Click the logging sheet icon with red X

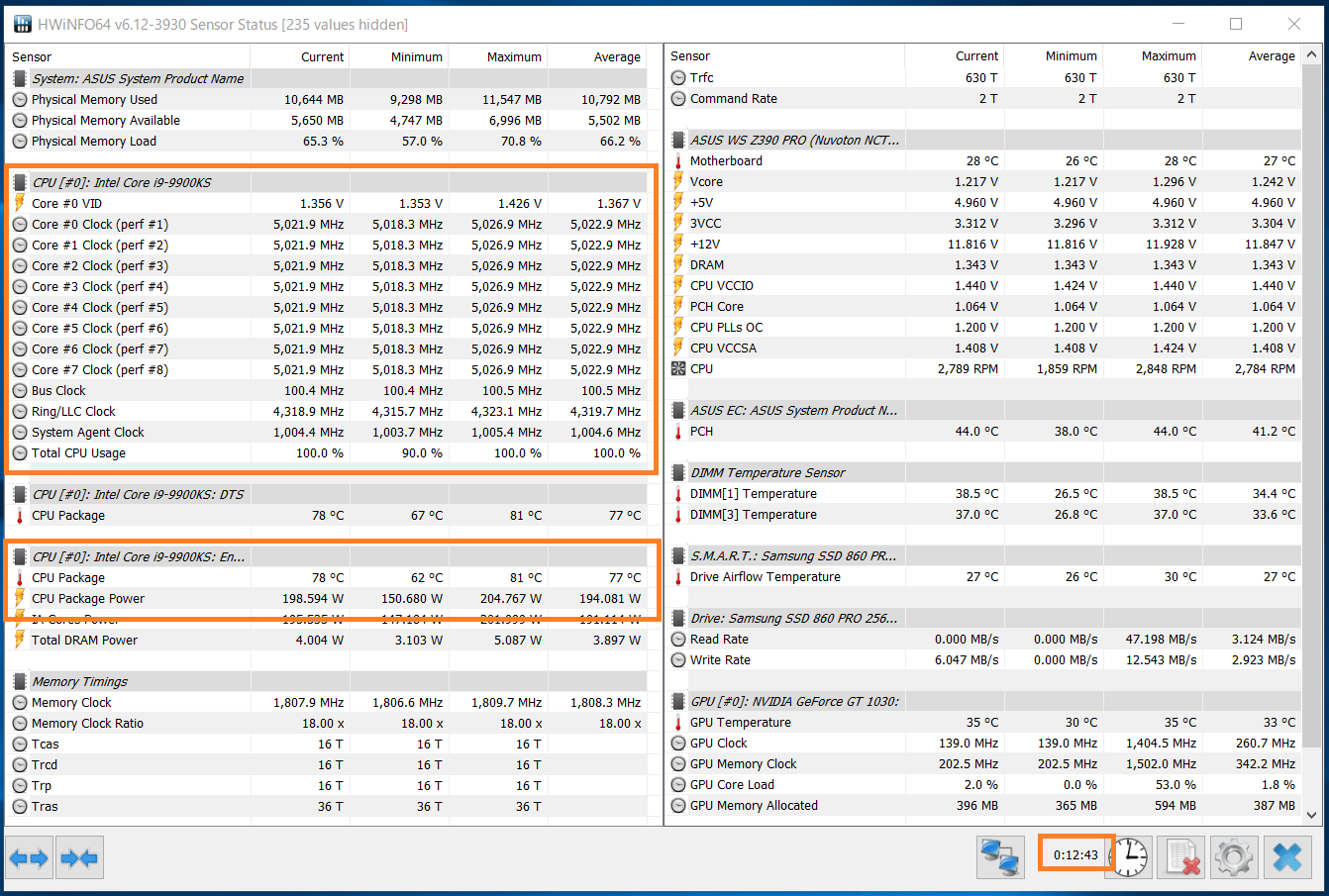point(1181,857)
